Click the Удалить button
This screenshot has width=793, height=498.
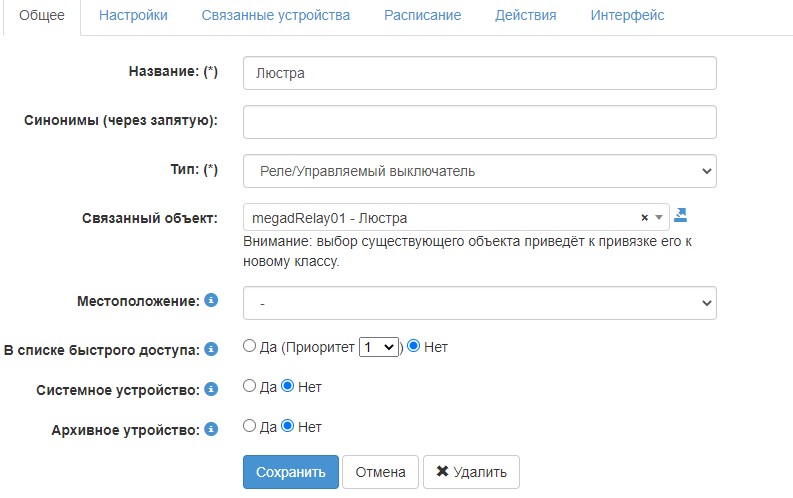coord(471,472)
